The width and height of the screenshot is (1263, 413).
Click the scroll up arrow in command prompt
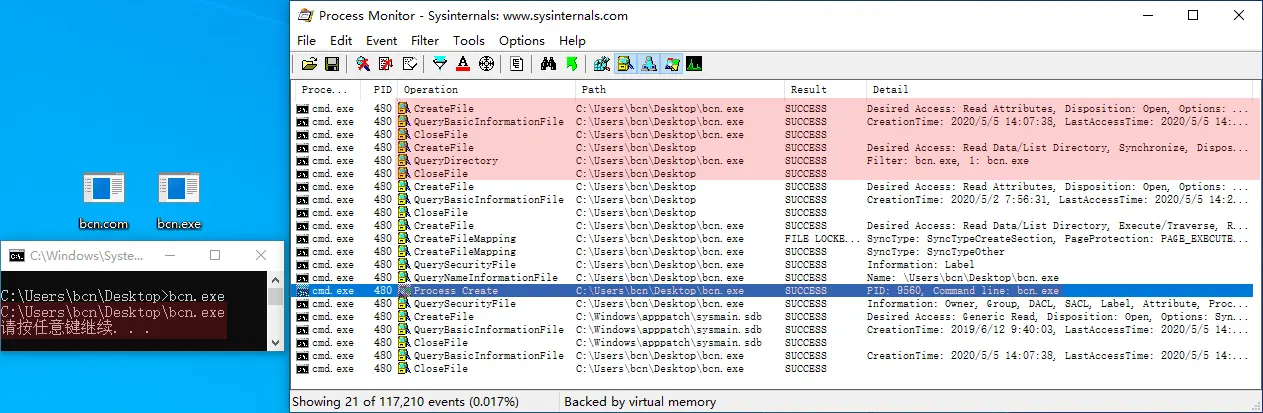(x=275, y=279)
